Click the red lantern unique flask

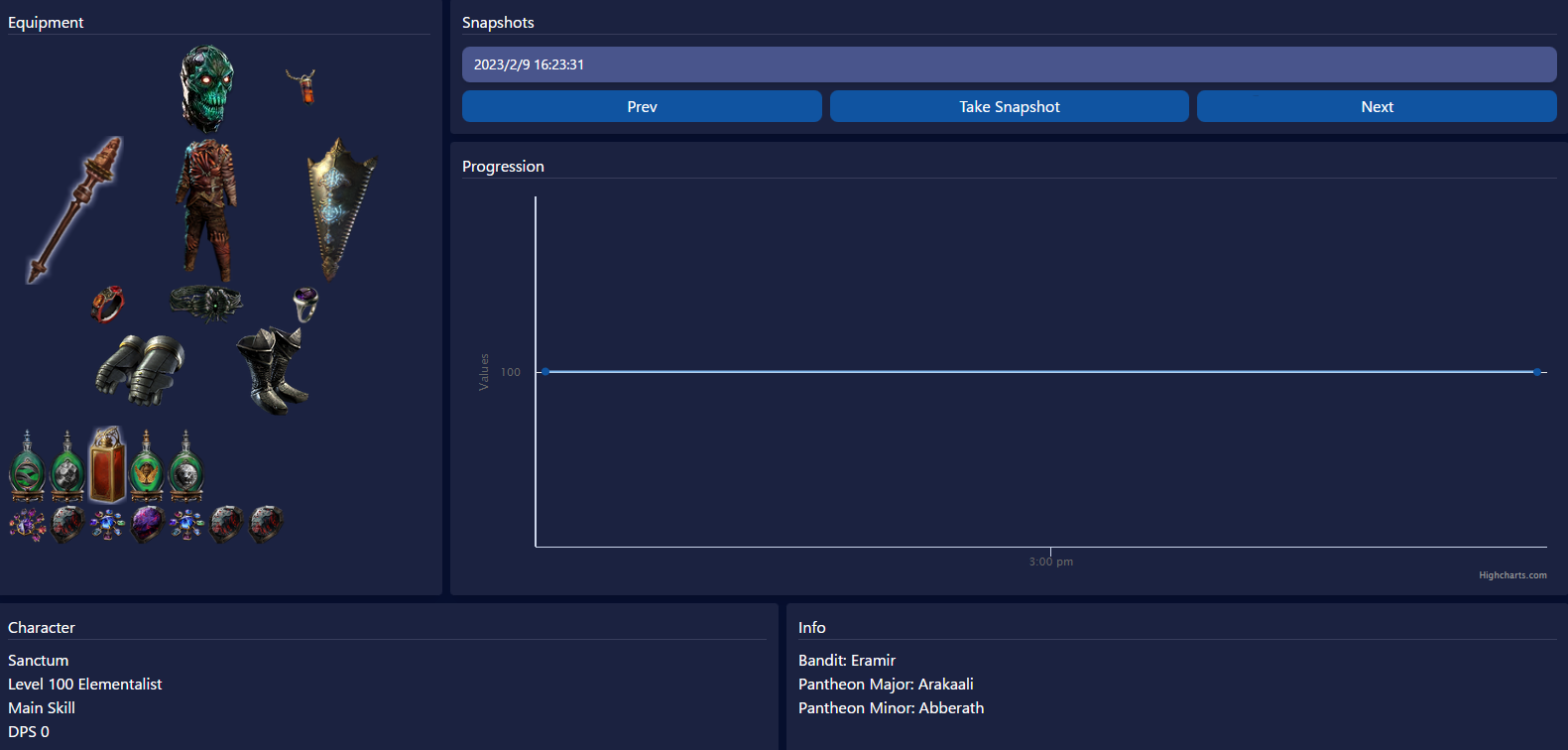[107, 464]
